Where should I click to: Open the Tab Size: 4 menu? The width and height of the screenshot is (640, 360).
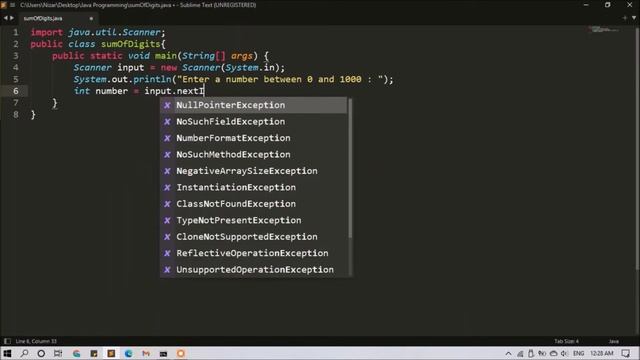(567, 341)
